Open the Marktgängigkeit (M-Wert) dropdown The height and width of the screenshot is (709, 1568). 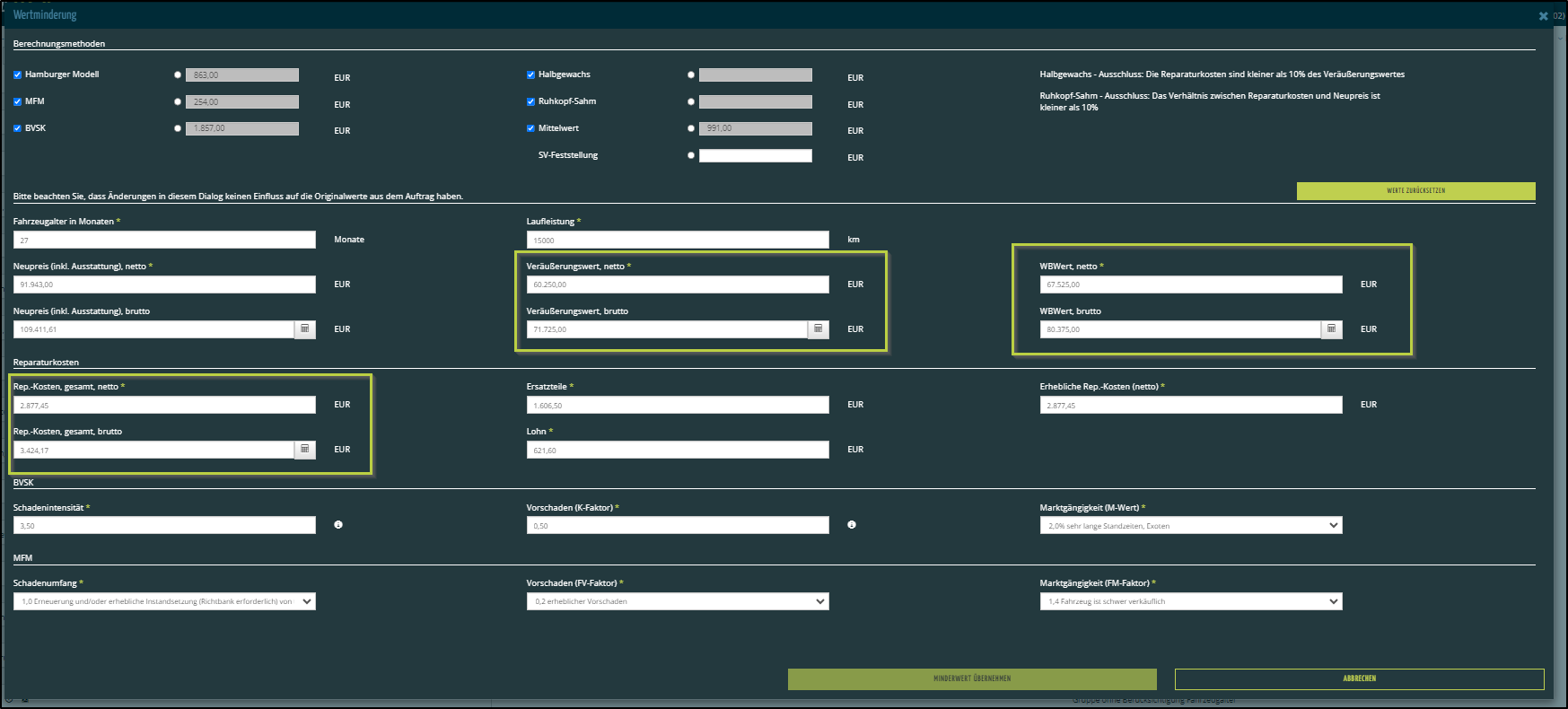pyautogui.click(x=1190, y=526)
